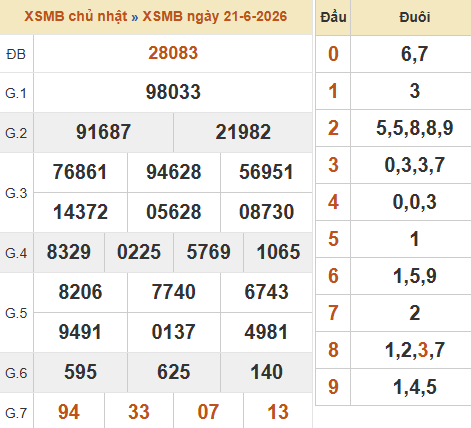Click the G.3 row label
This screenshot has width=471, height=428.
16,193
